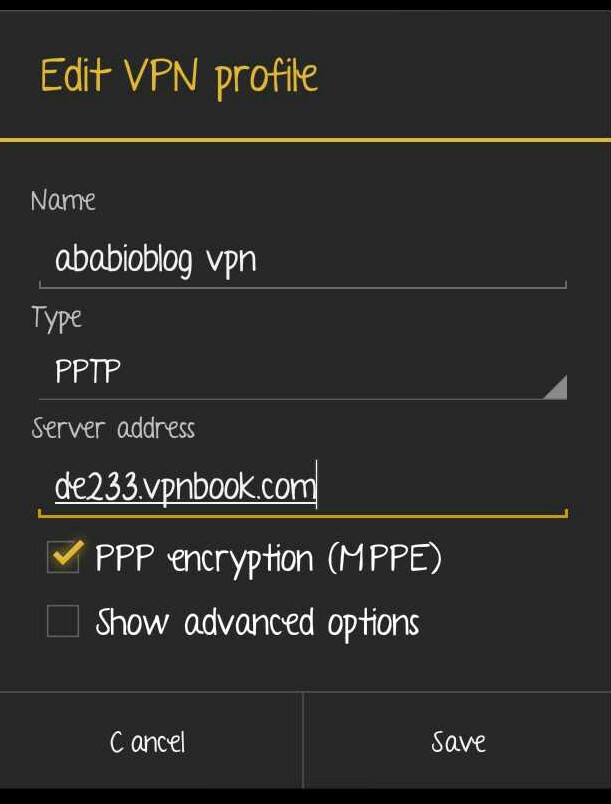Save the VPN profile
This screenshot has width=611, height=804.
pos(458,742)
